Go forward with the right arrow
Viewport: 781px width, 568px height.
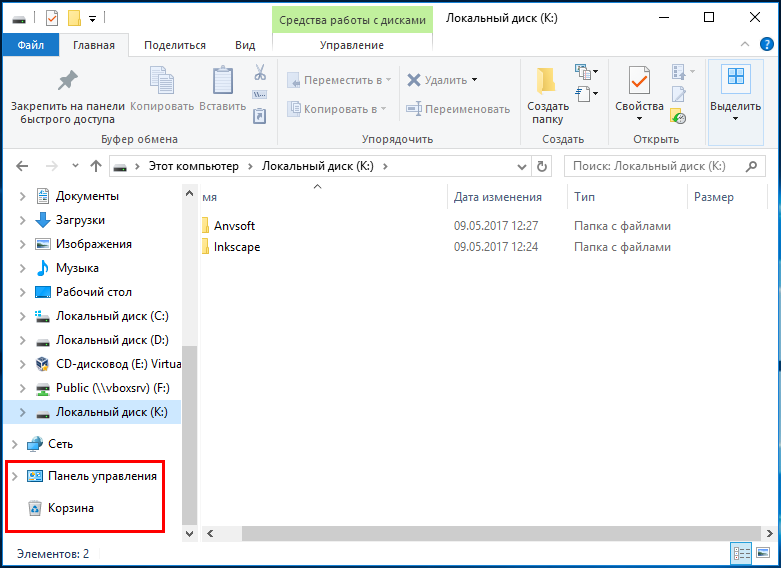(52, 166)
